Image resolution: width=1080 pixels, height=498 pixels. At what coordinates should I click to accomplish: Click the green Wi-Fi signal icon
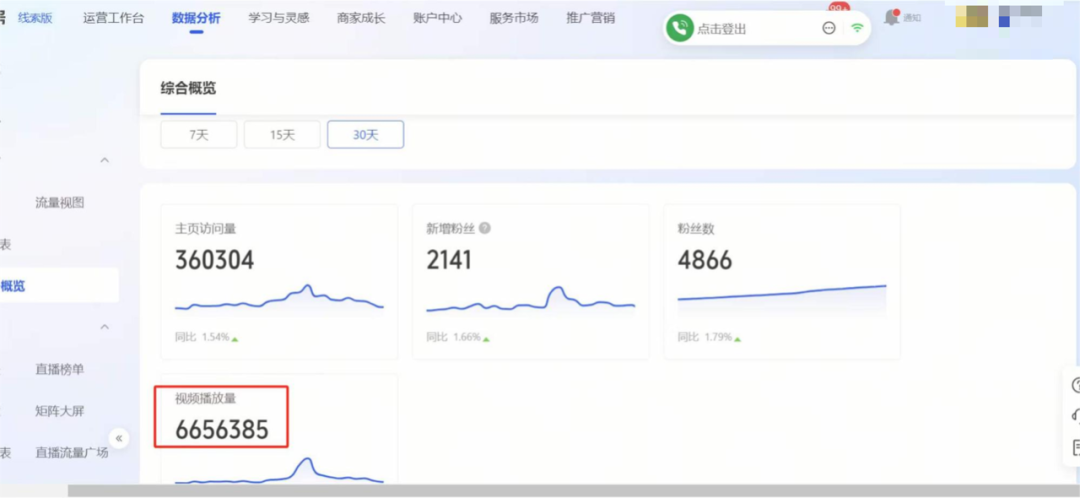(857, 28)
